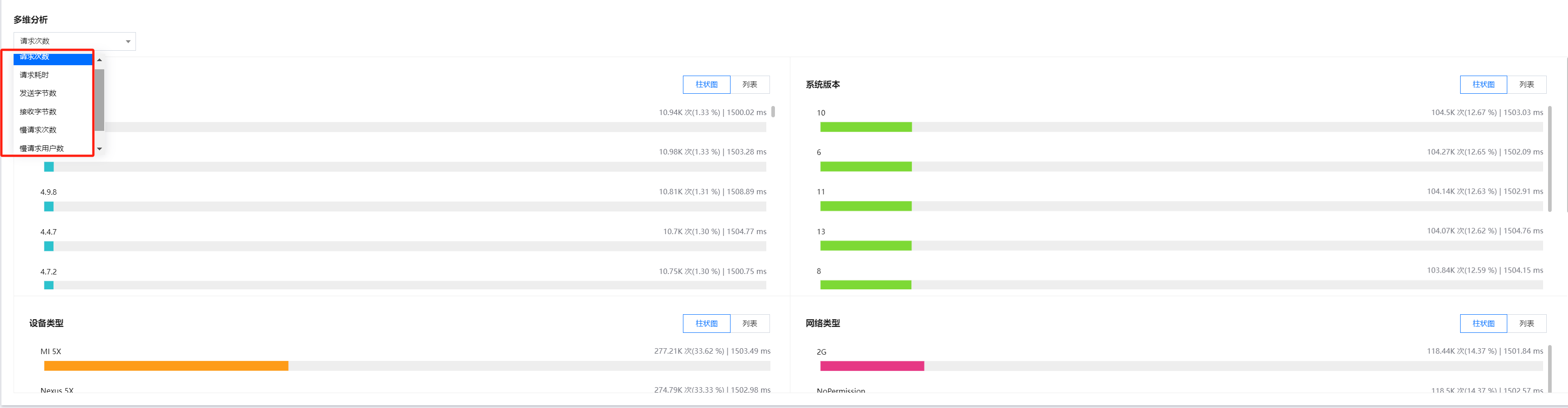This screenshot has height=408, width=1568.
Task: Show 系统版本 panel as 柱状图
Action: (x=1483, y=85)
